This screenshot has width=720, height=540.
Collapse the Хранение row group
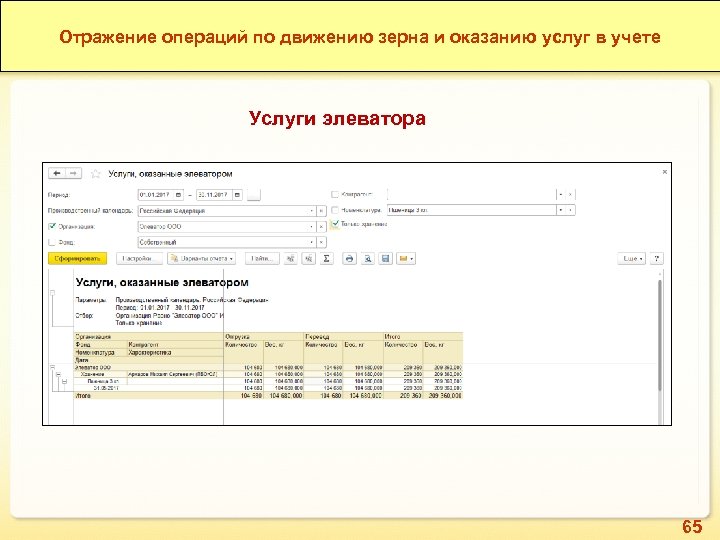[58, 374]
